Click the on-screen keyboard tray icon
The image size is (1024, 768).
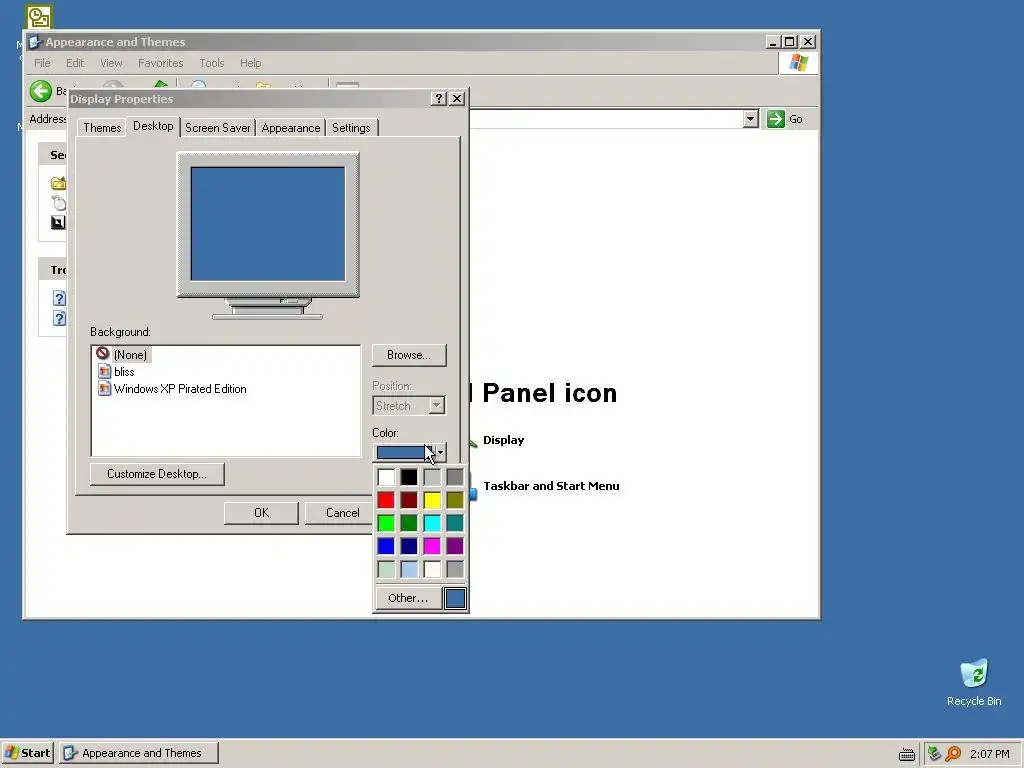[906, 754]
